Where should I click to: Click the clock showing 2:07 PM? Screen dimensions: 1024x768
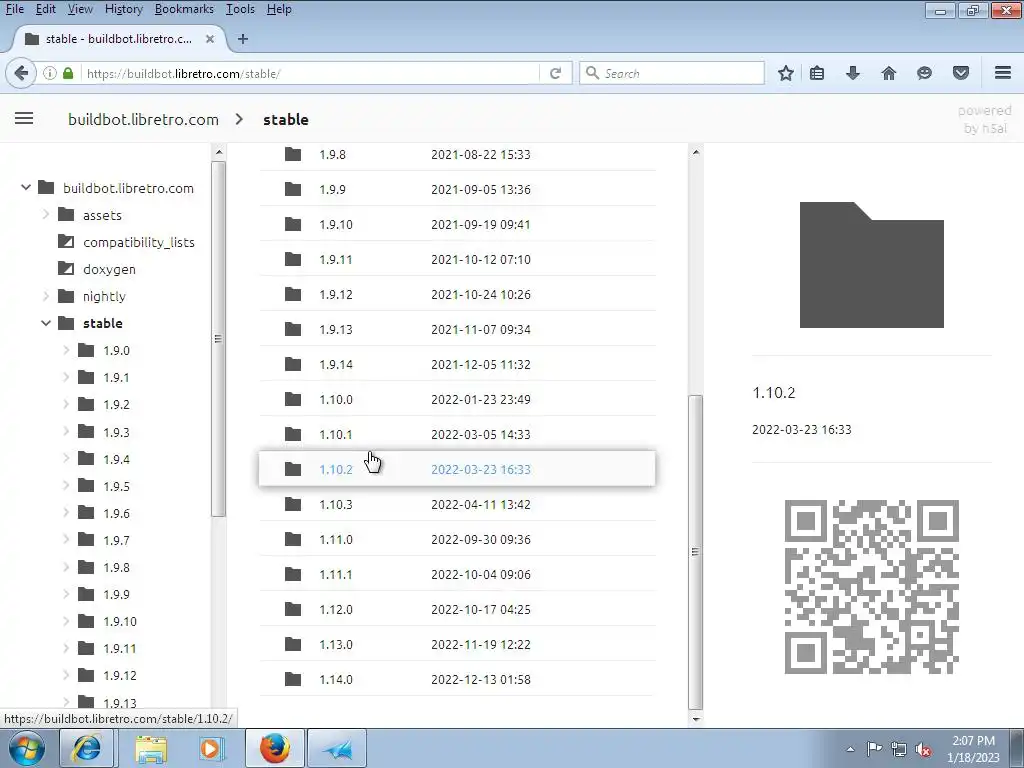tap(973, 741)
